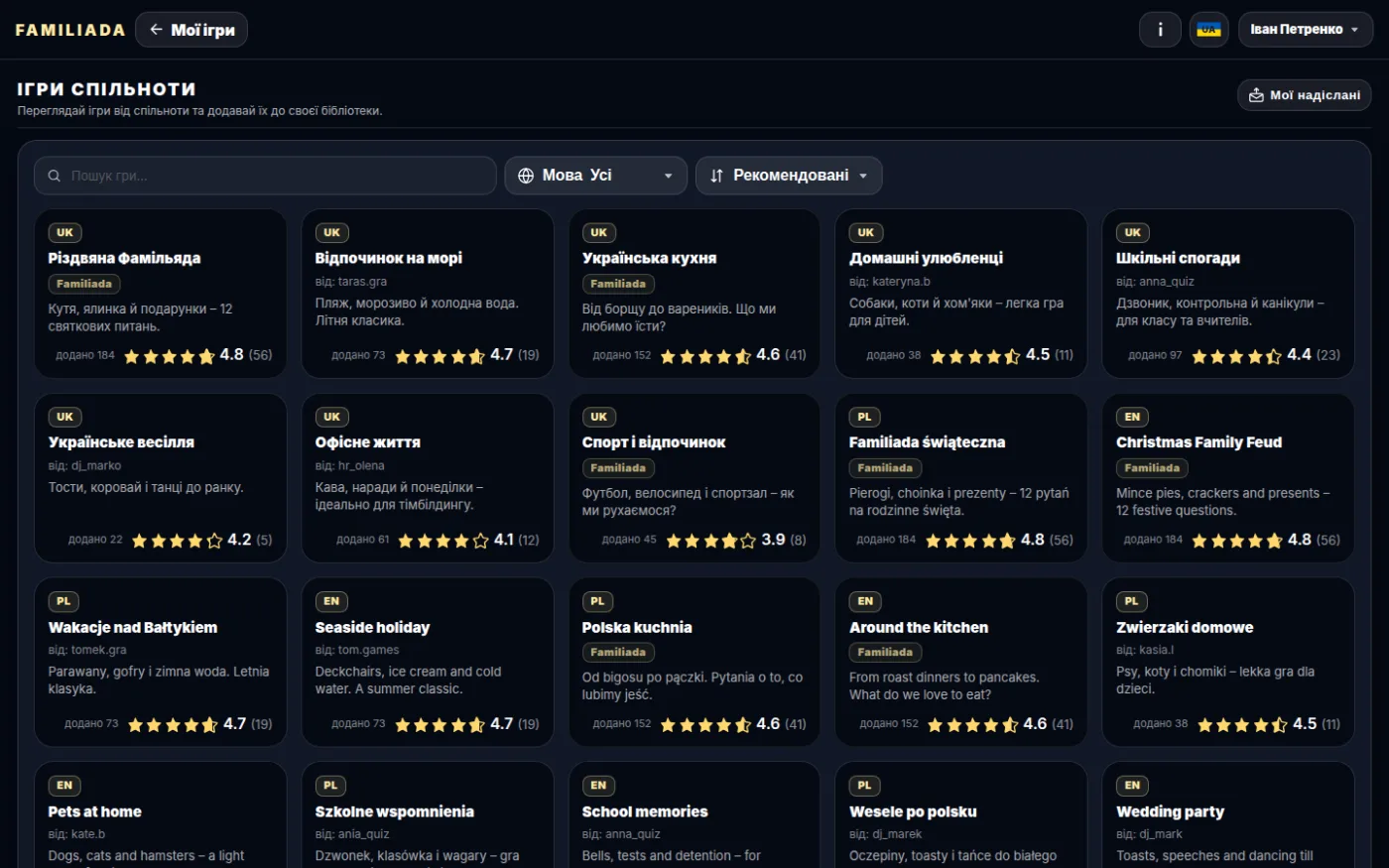This screenshot has width=1389, height=868.
Task: Open the Шкільні спогади game card
Action: [x=1228, y=294]
